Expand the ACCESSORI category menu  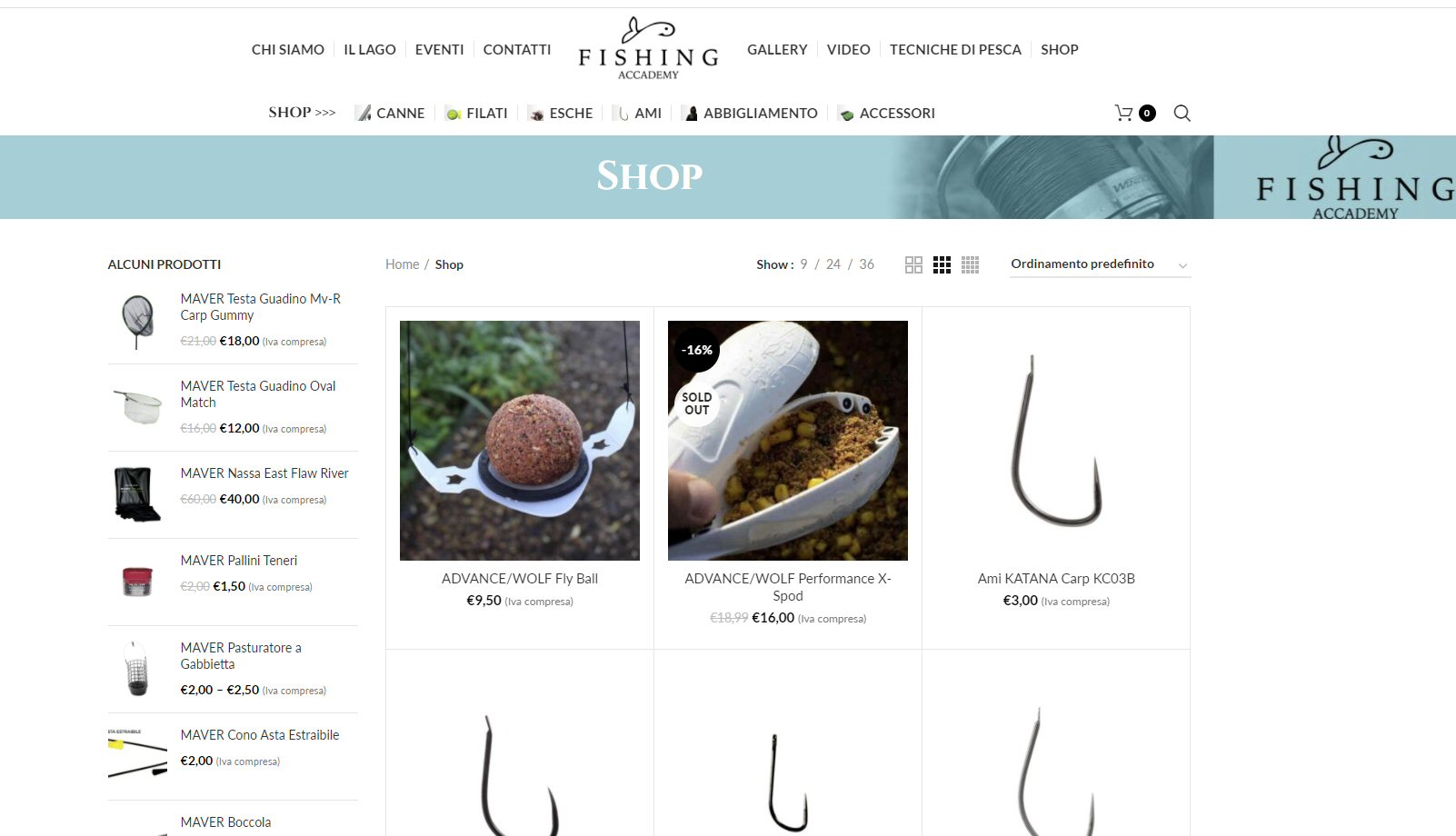pyautogui.click(x=887, y=113)
